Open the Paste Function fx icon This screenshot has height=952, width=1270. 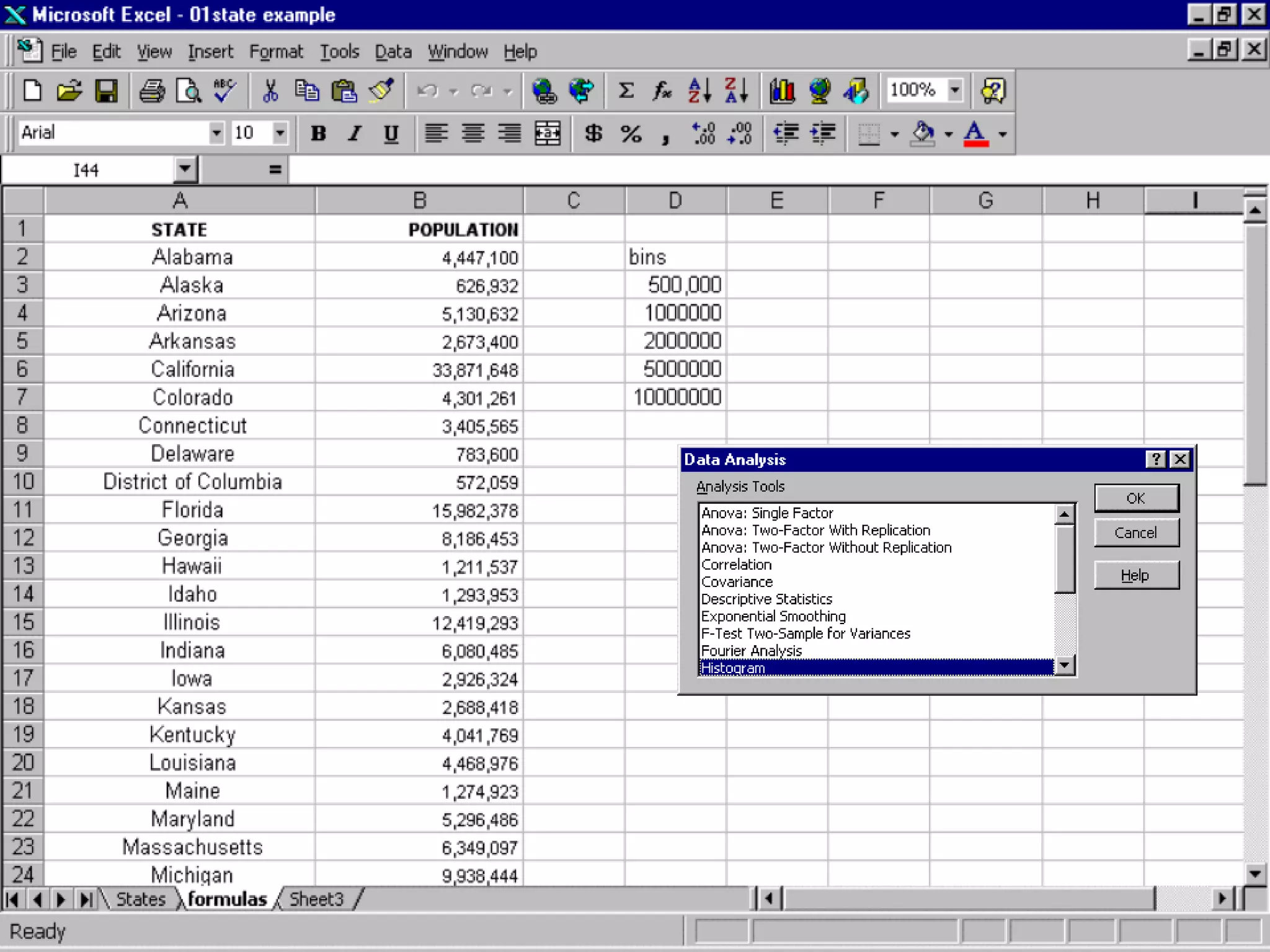pos(662,91)
